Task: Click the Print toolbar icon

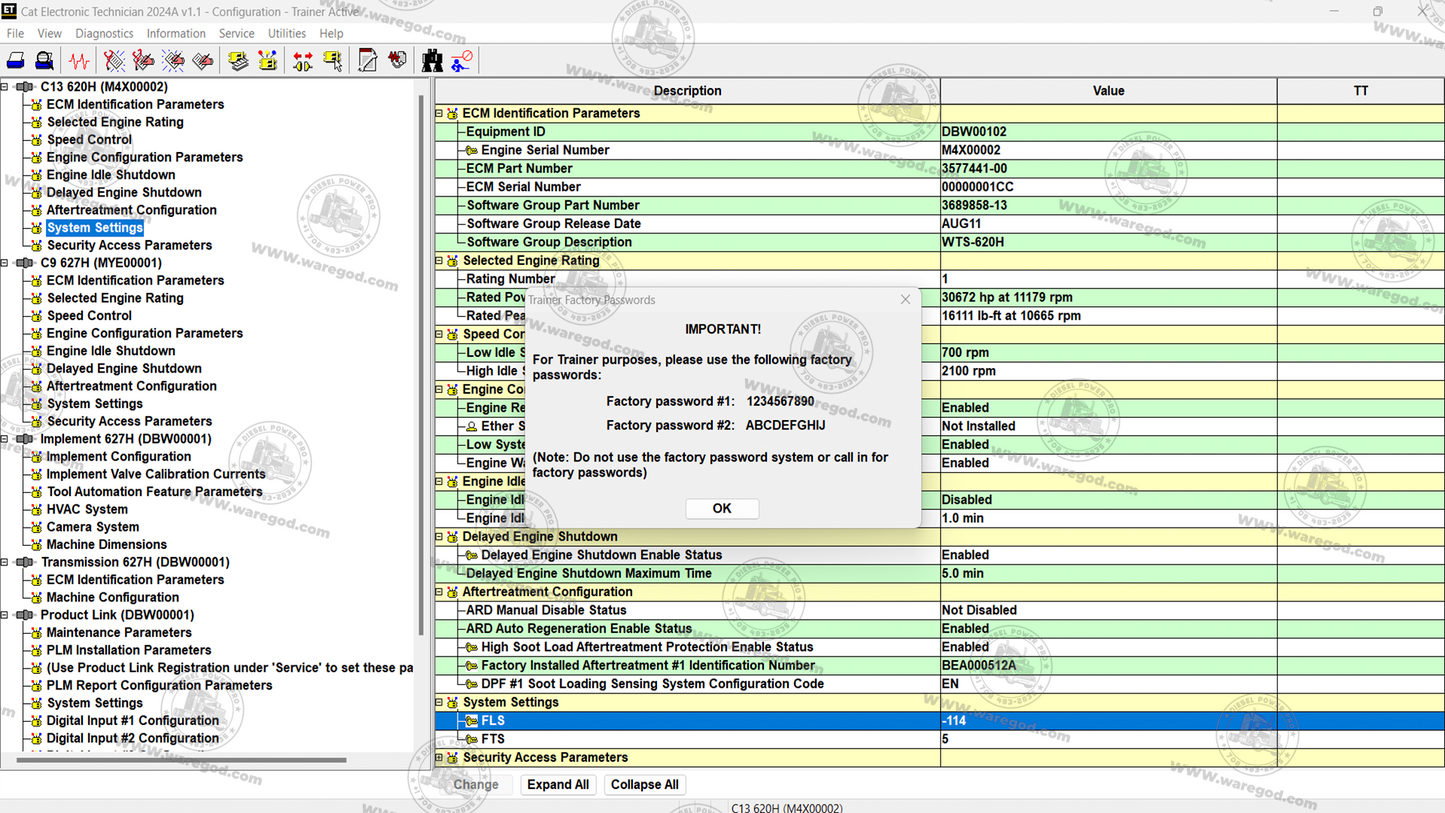Action: (x=16, y=61)
